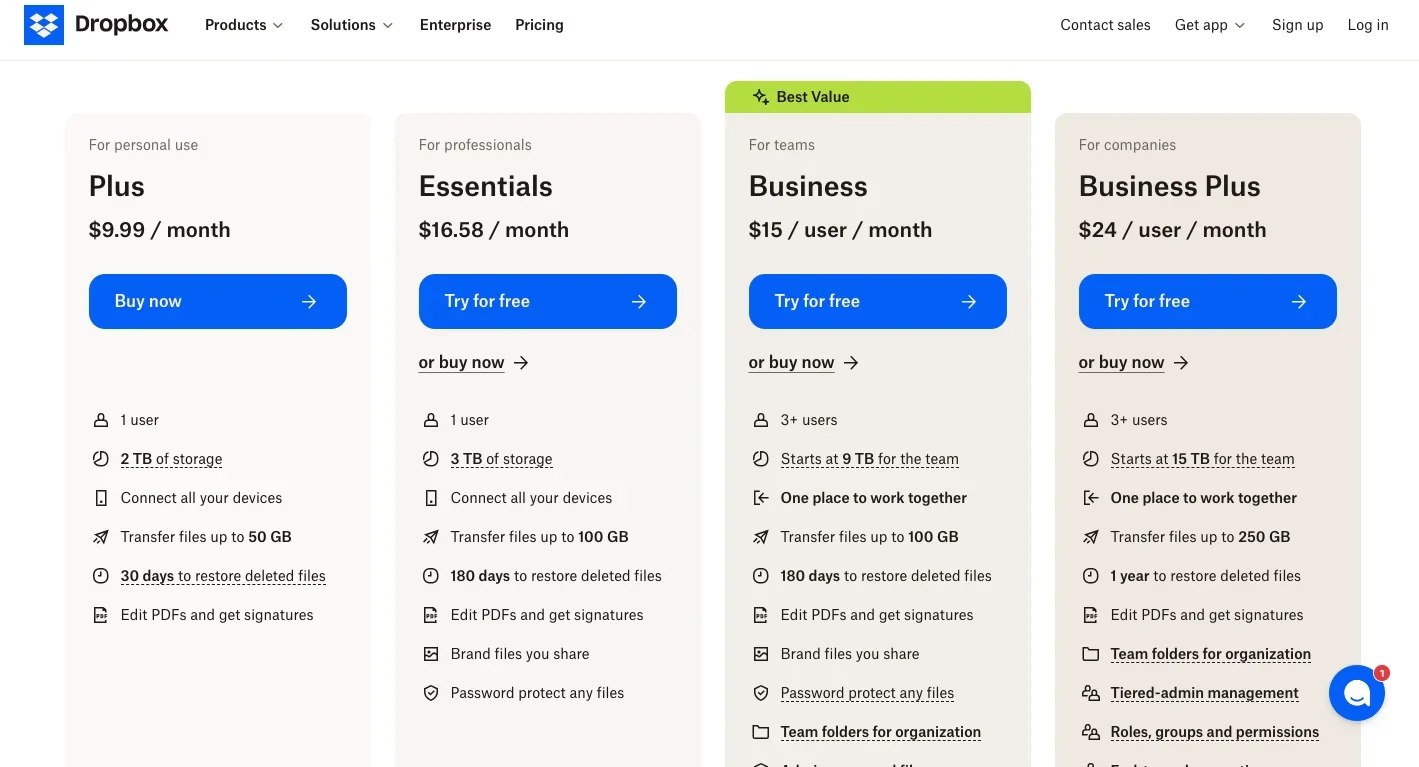Expand the Solutions dropdown menu

point(352,25)
